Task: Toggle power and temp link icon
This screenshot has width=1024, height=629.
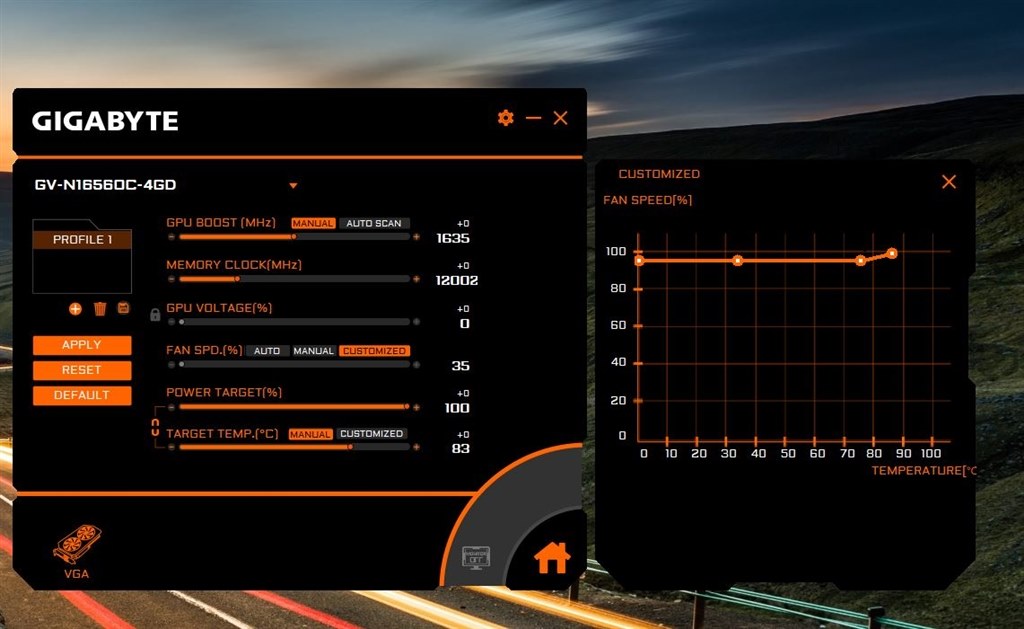Action: (x=155, y=428)
